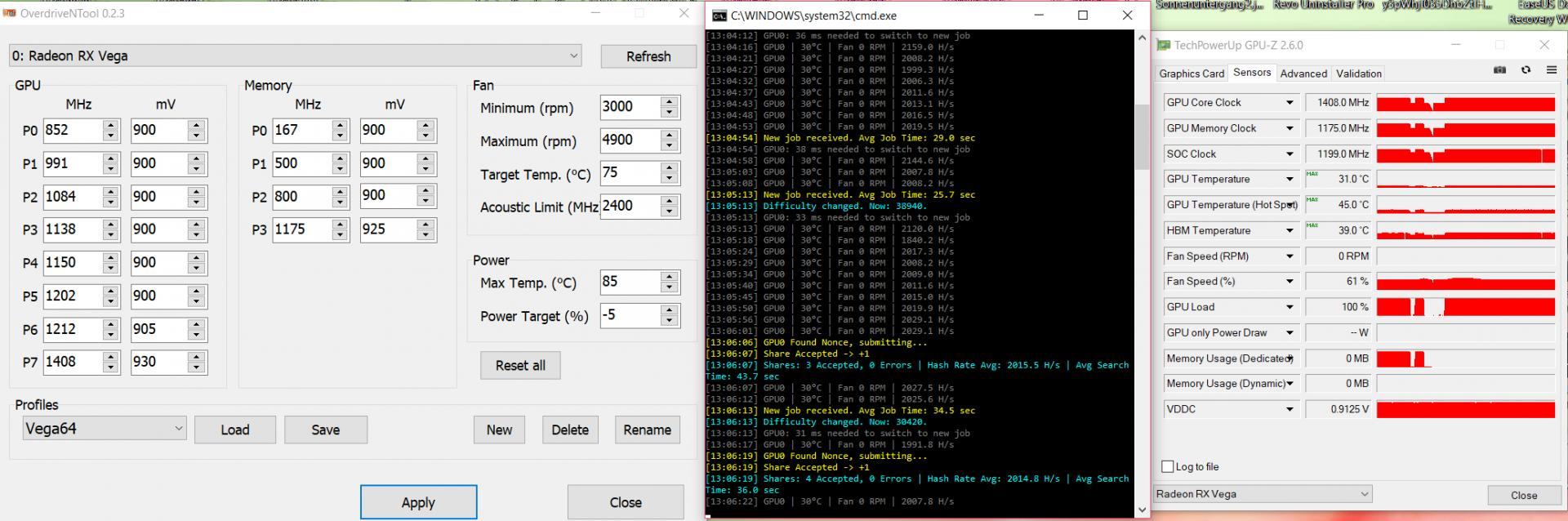Image resolution: width=1568 pixels, height=521 pixels.
Task: Click the TechPowerUp GPU-Z title icon
Action: tap(1164, 45)
